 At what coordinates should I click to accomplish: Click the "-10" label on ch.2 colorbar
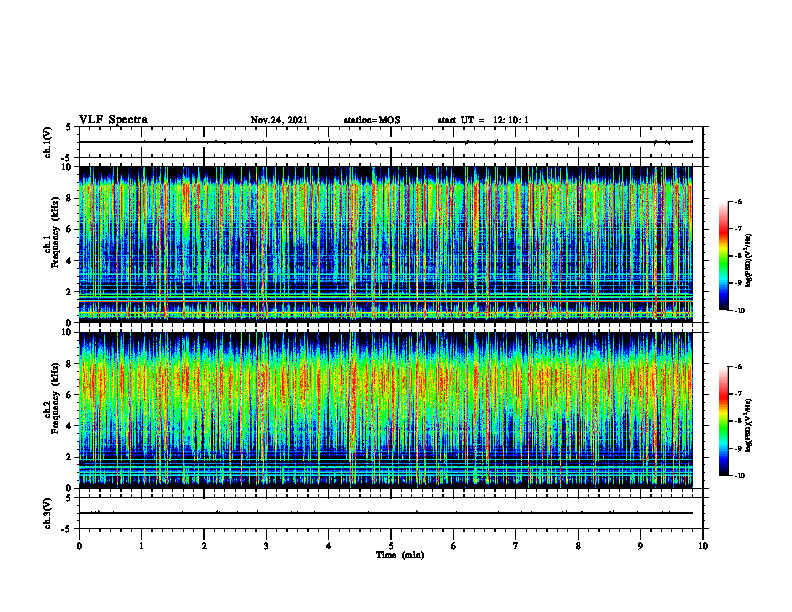point(738,476)
